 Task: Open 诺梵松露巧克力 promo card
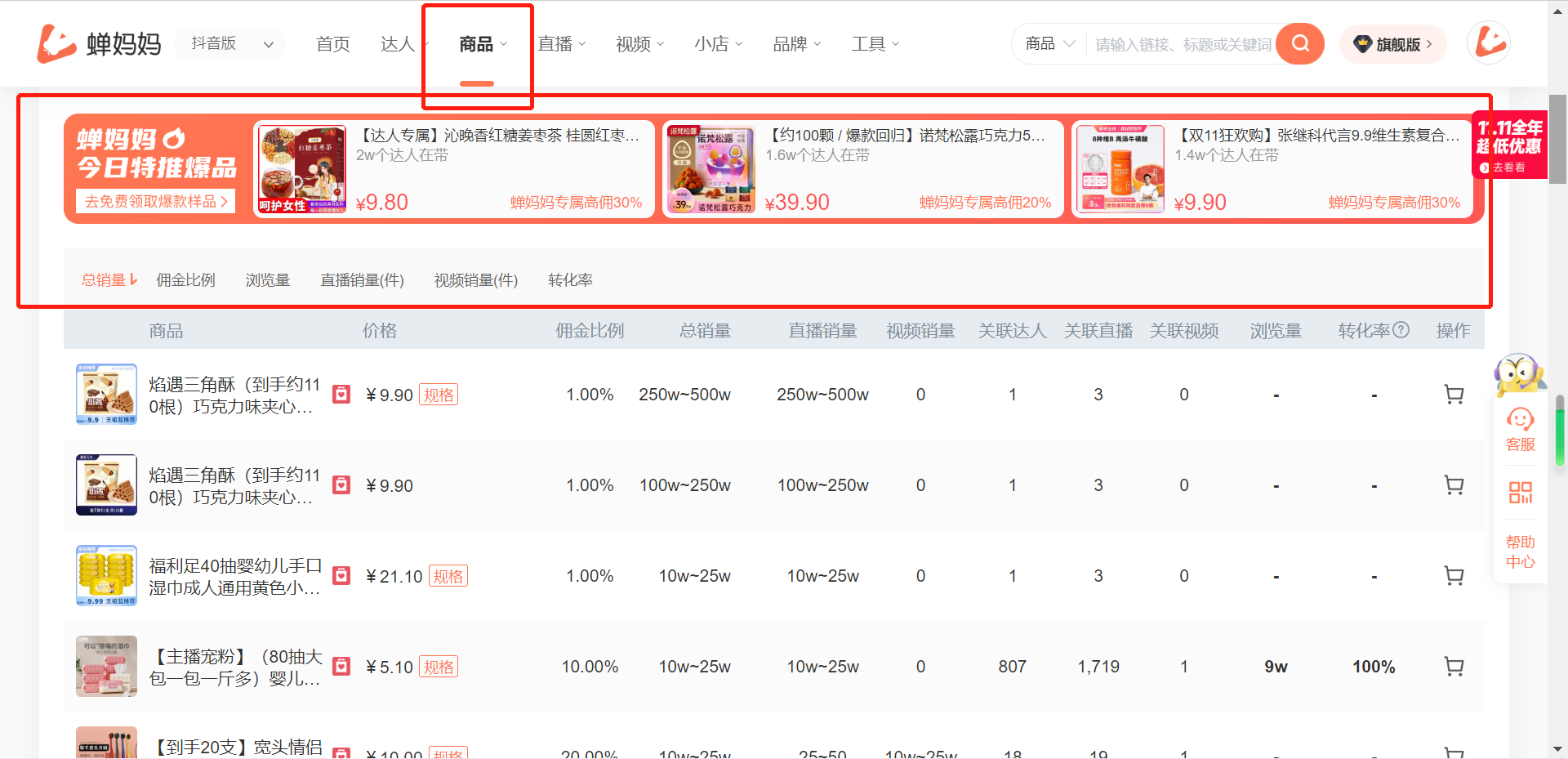point(863,169)
